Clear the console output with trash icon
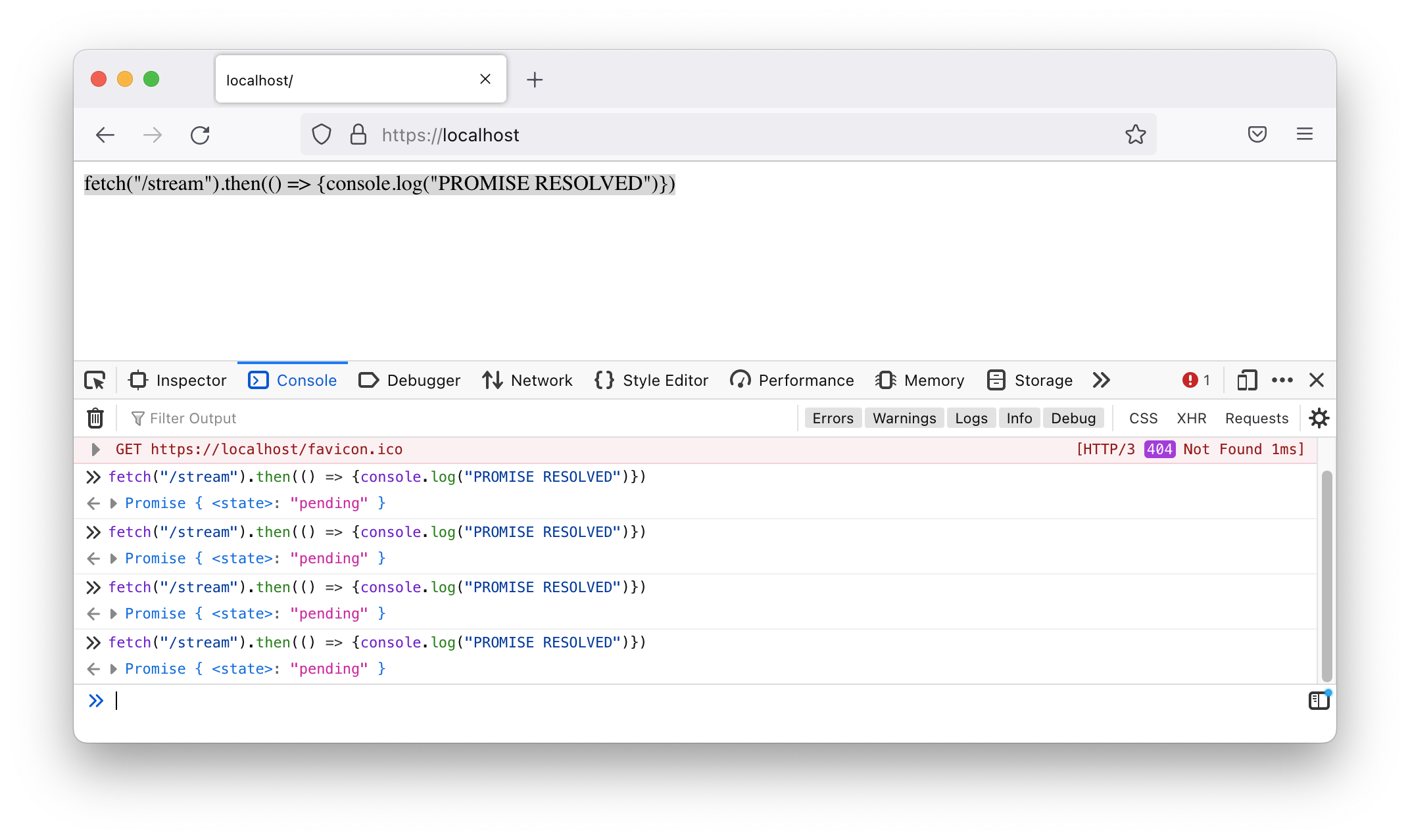 click(95, 417)
